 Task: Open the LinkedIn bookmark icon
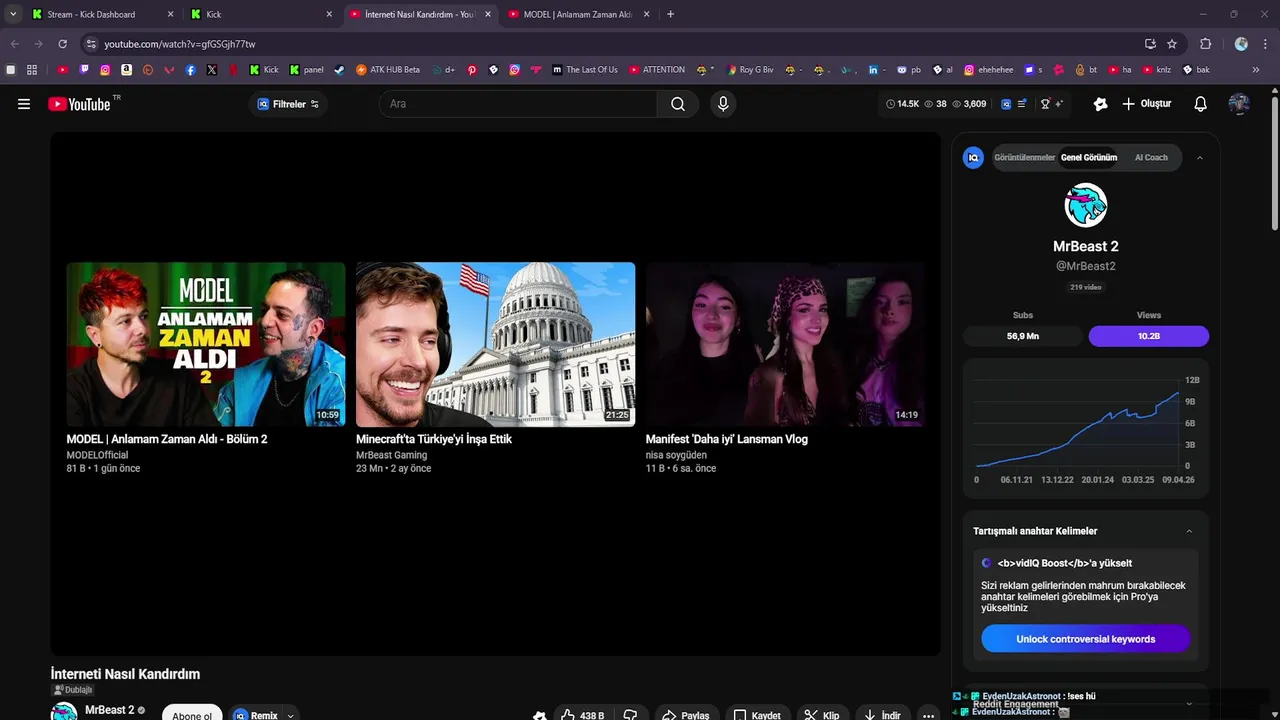874,70
